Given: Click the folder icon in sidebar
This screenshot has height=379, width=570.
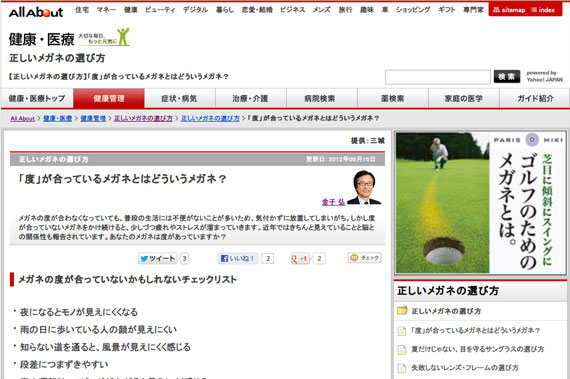Looking at the screenshot, I should [x=402, y=310].
